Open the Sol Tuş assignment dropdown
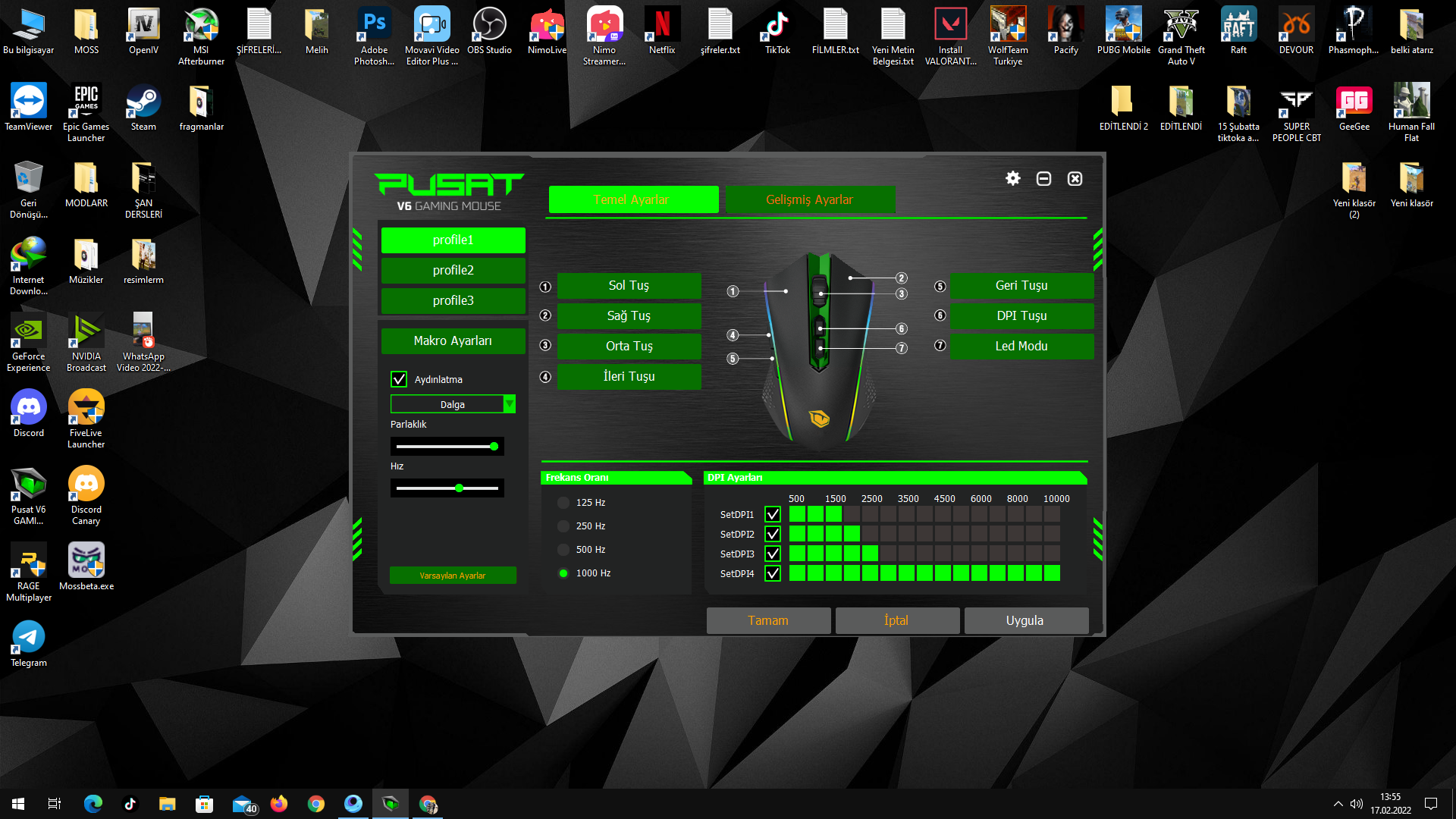The height and width of the screenshot is (819, 1456). click(629, 285)
